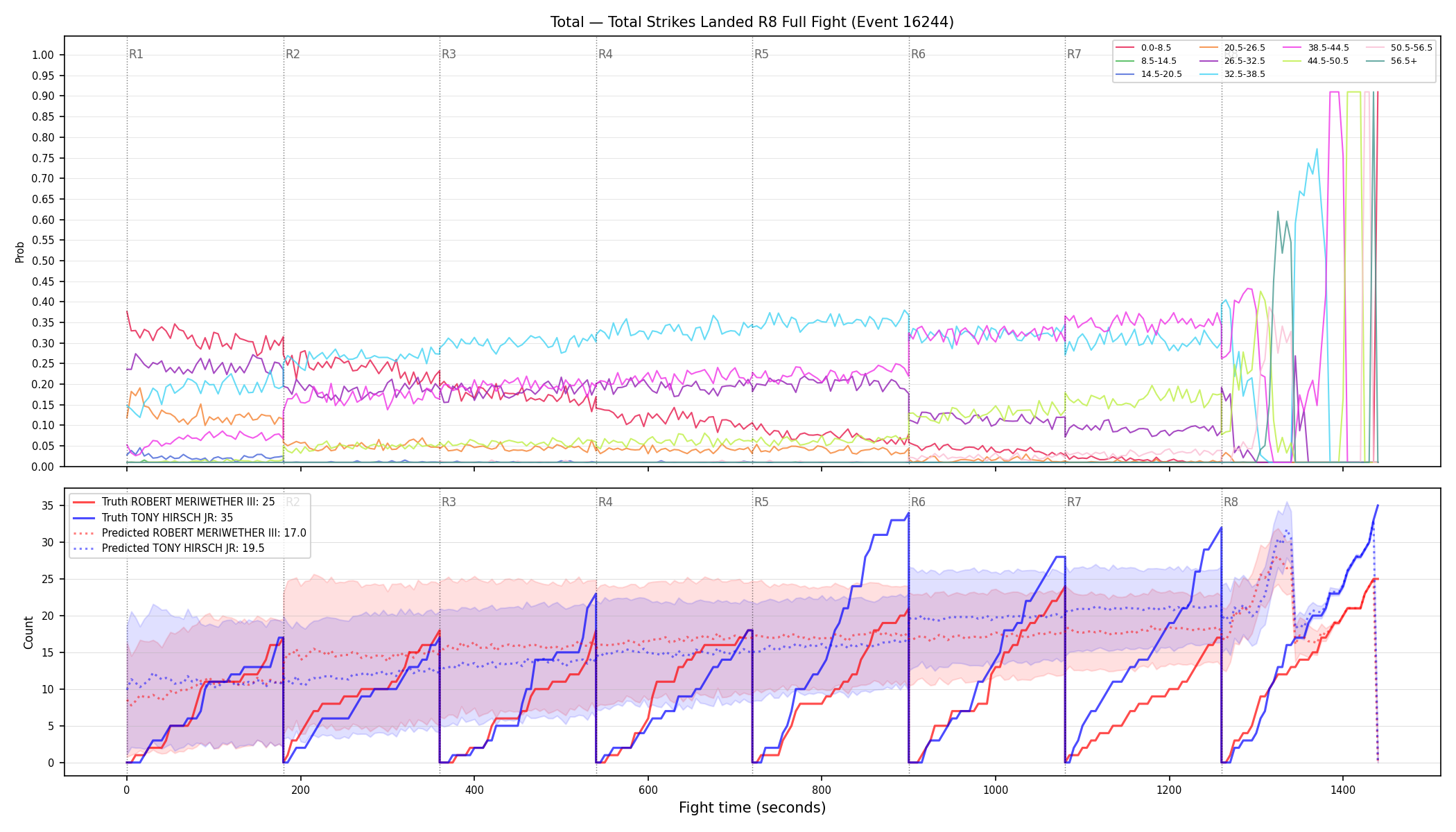Click the magenta line swatch beside 38.5-44.5
The height and width of the screenshot is (832, 1456).
point(1292,48)
